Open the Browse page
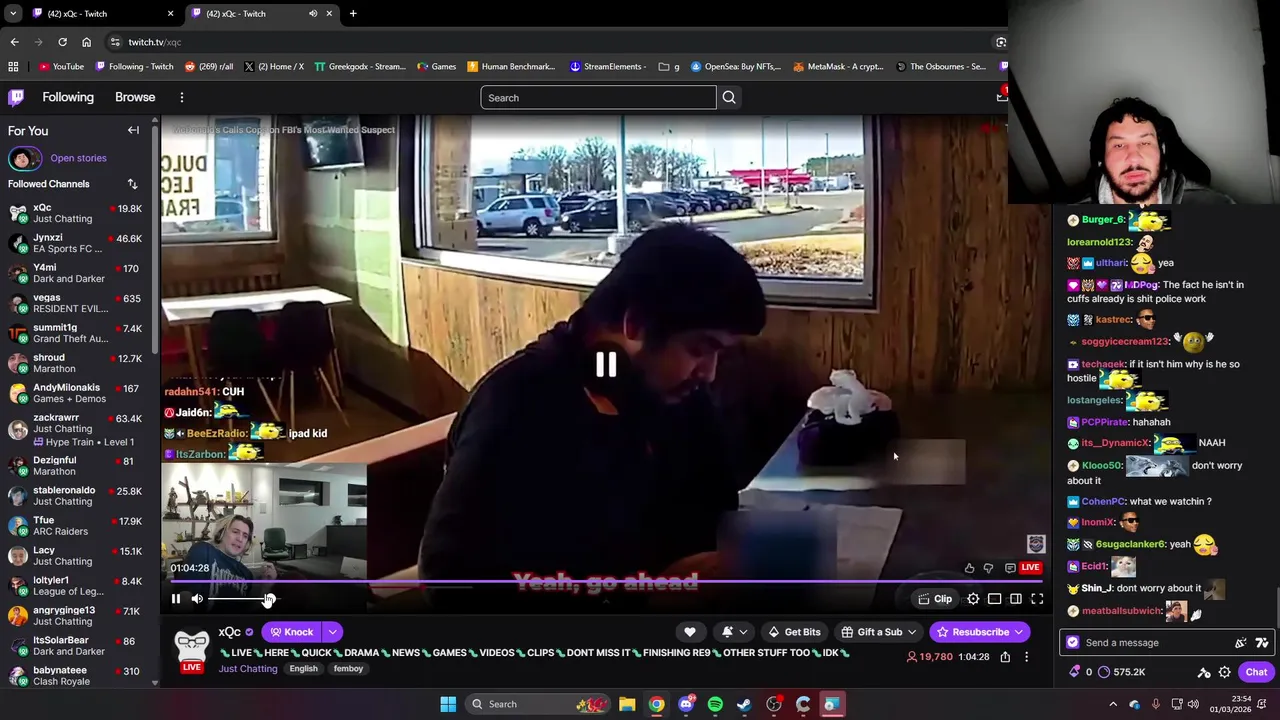 [135, 97]
